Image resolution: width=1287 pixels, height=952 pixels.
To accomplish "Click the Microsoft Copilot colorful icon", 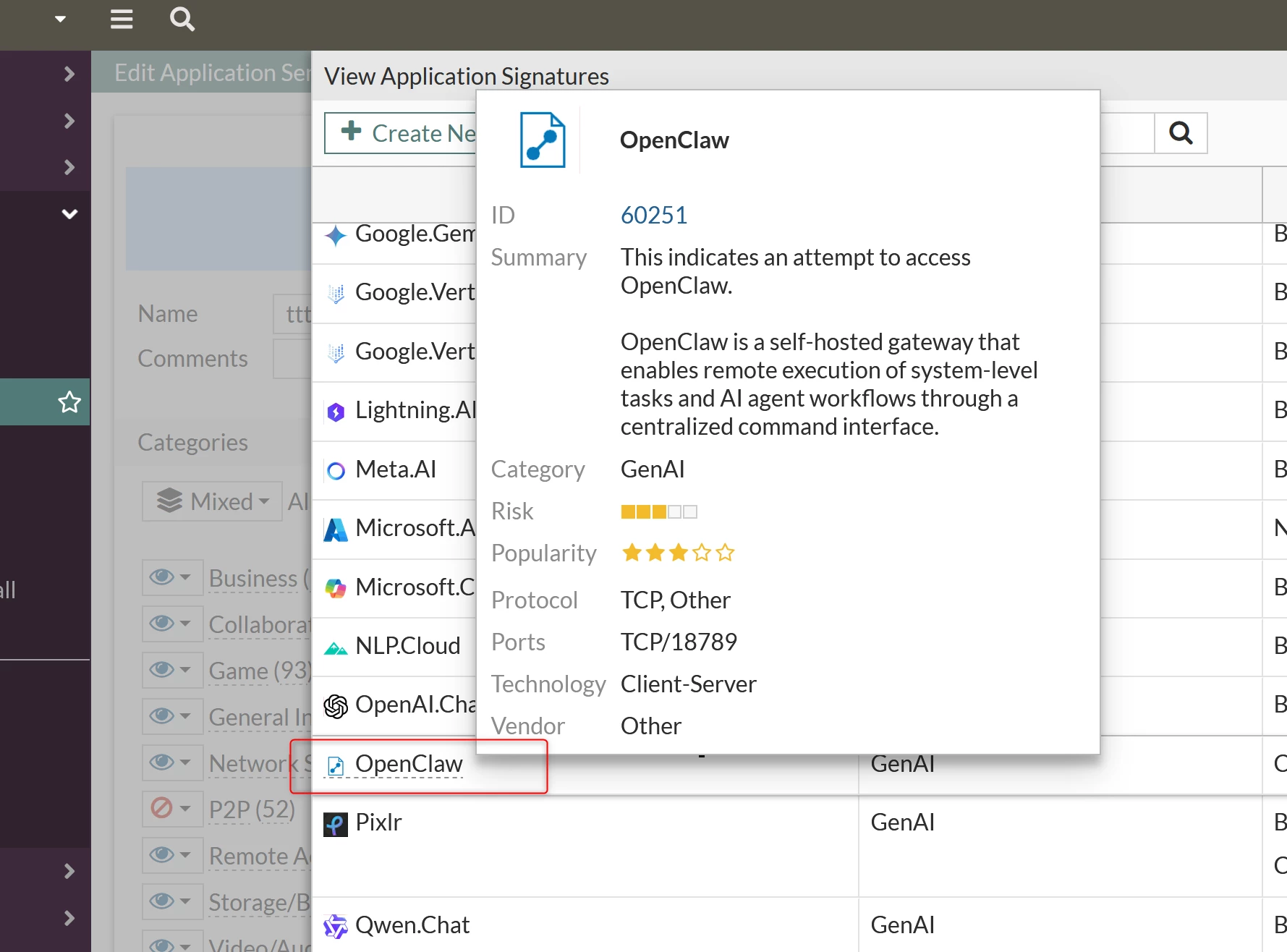I will pyautogui.click(x=335, y=588).
